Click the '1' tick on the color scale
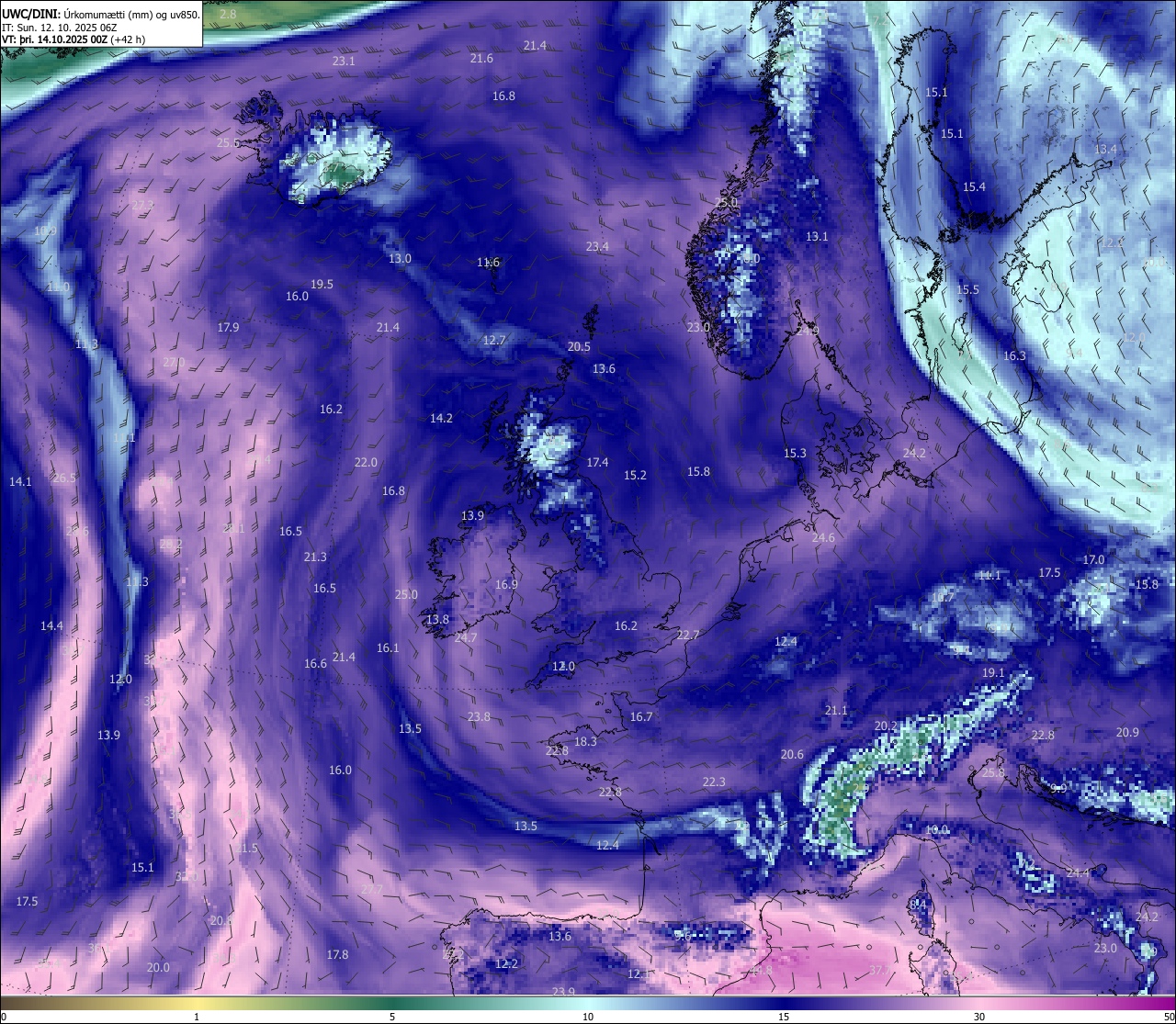Screen dimensions: 1176x1024 (197, 1017)
